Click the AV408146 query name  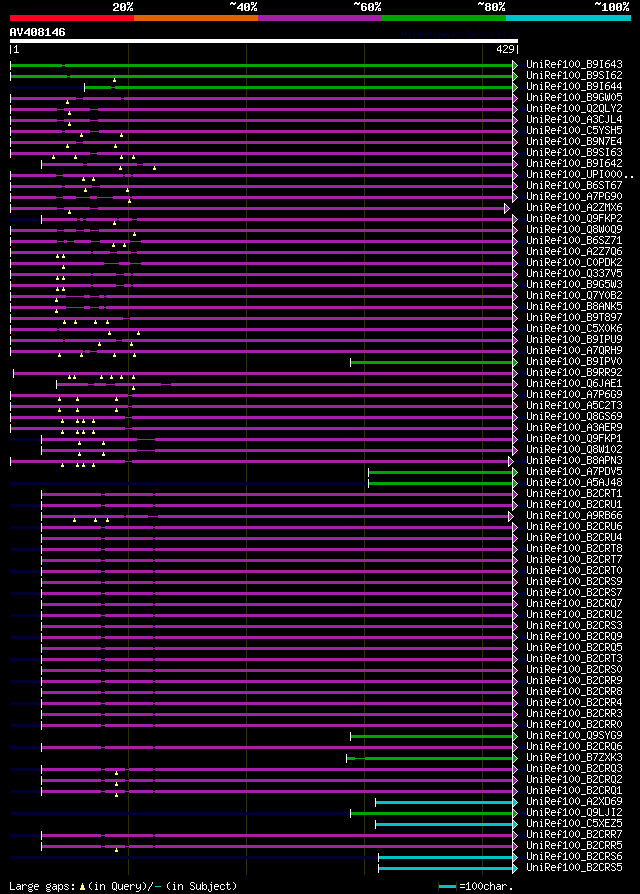tap(38, 32)
